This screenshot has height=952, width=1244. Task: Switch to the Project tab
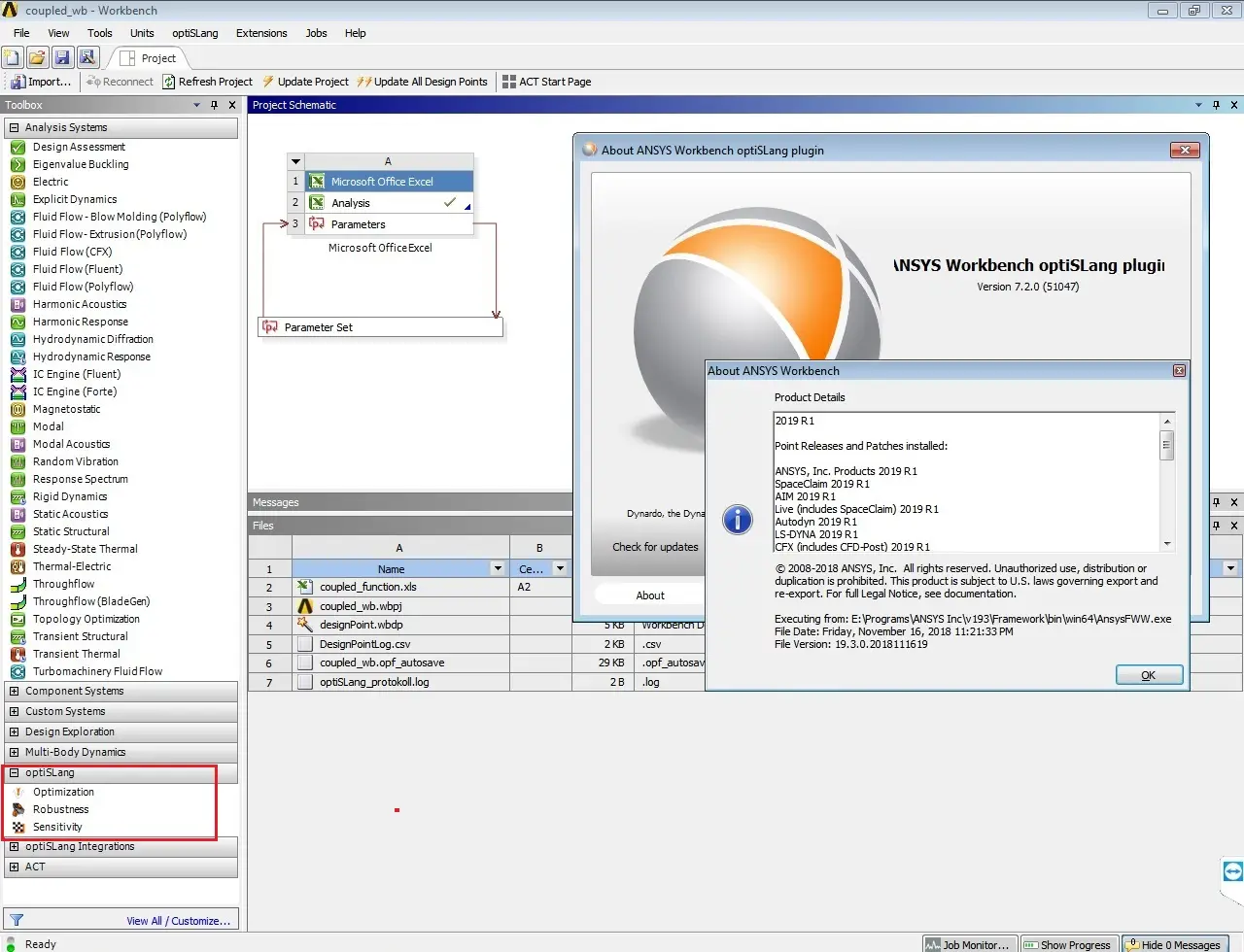click(149, 58)
